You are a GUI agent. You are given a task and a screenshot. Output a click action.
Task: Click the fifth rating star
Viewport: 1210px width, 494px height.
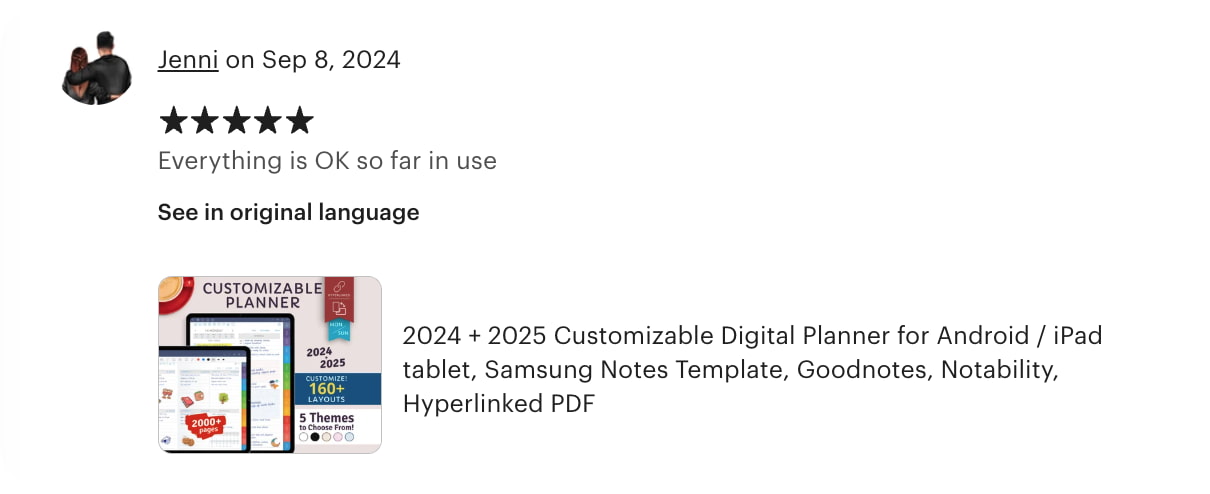point(299,121)
